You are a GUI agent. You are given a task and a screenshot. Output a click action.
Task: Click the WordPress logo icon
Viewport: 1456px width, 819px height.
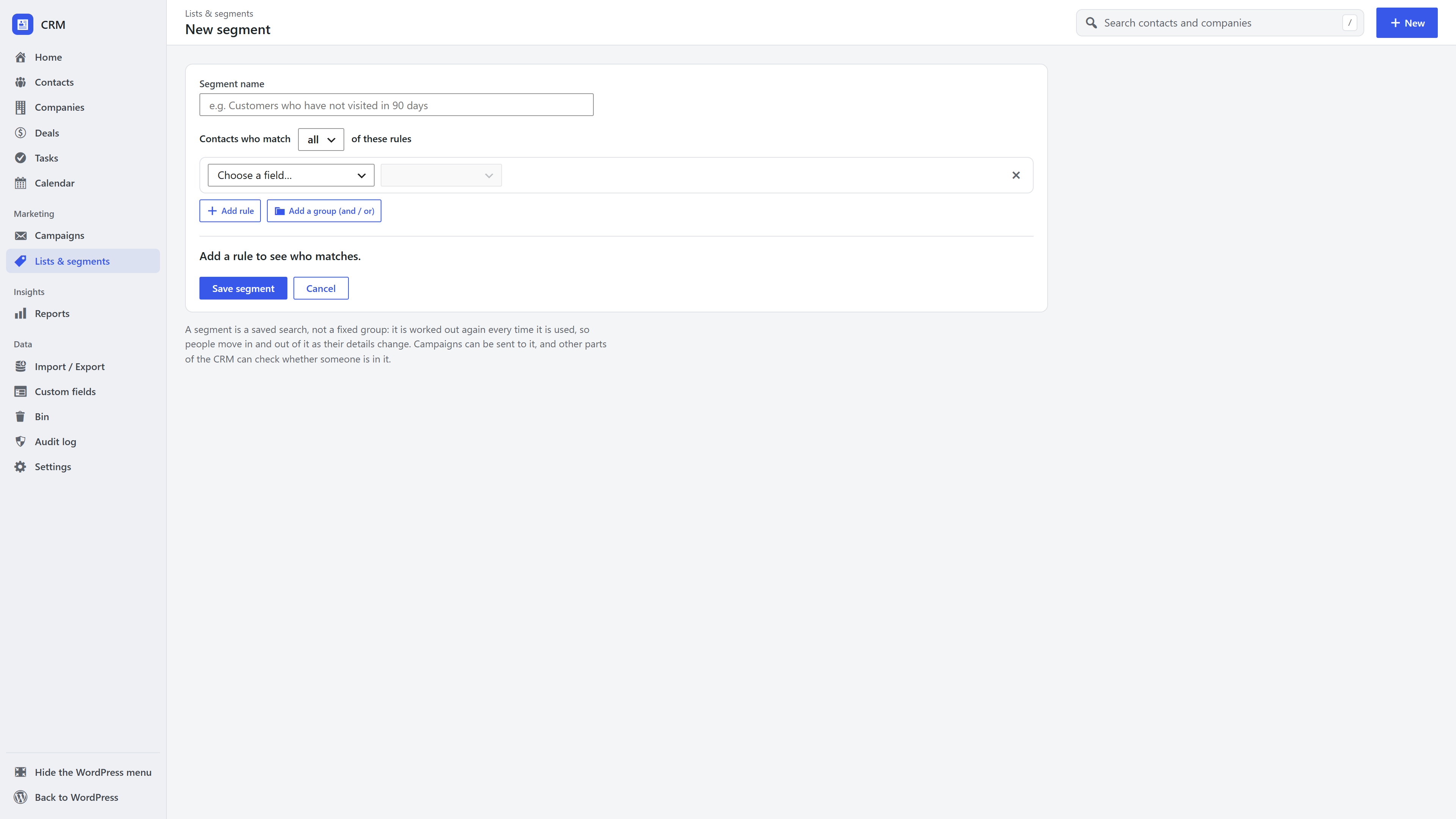(x=20, y=797)
